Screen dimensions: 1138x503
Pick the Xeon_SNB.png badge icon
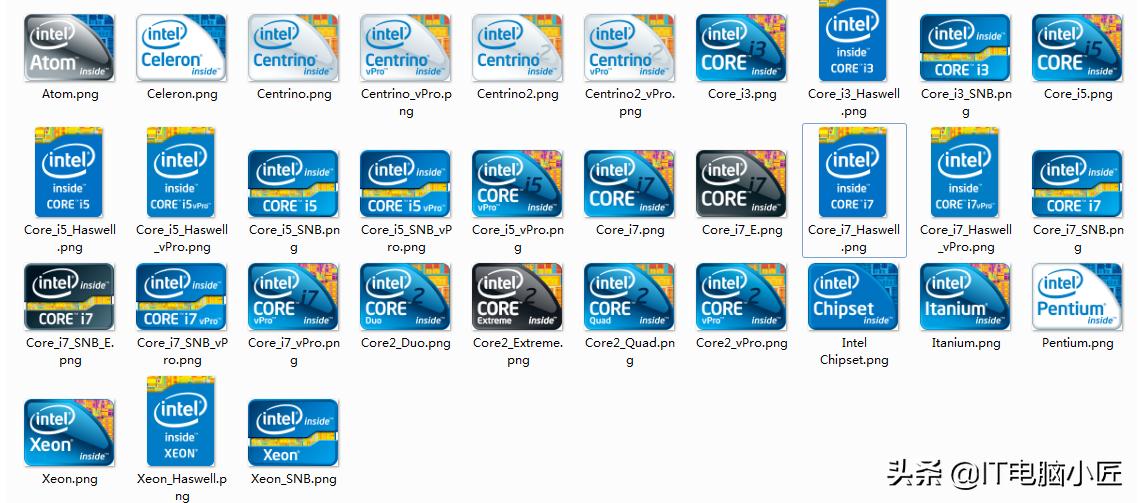[x=293, y=433]
